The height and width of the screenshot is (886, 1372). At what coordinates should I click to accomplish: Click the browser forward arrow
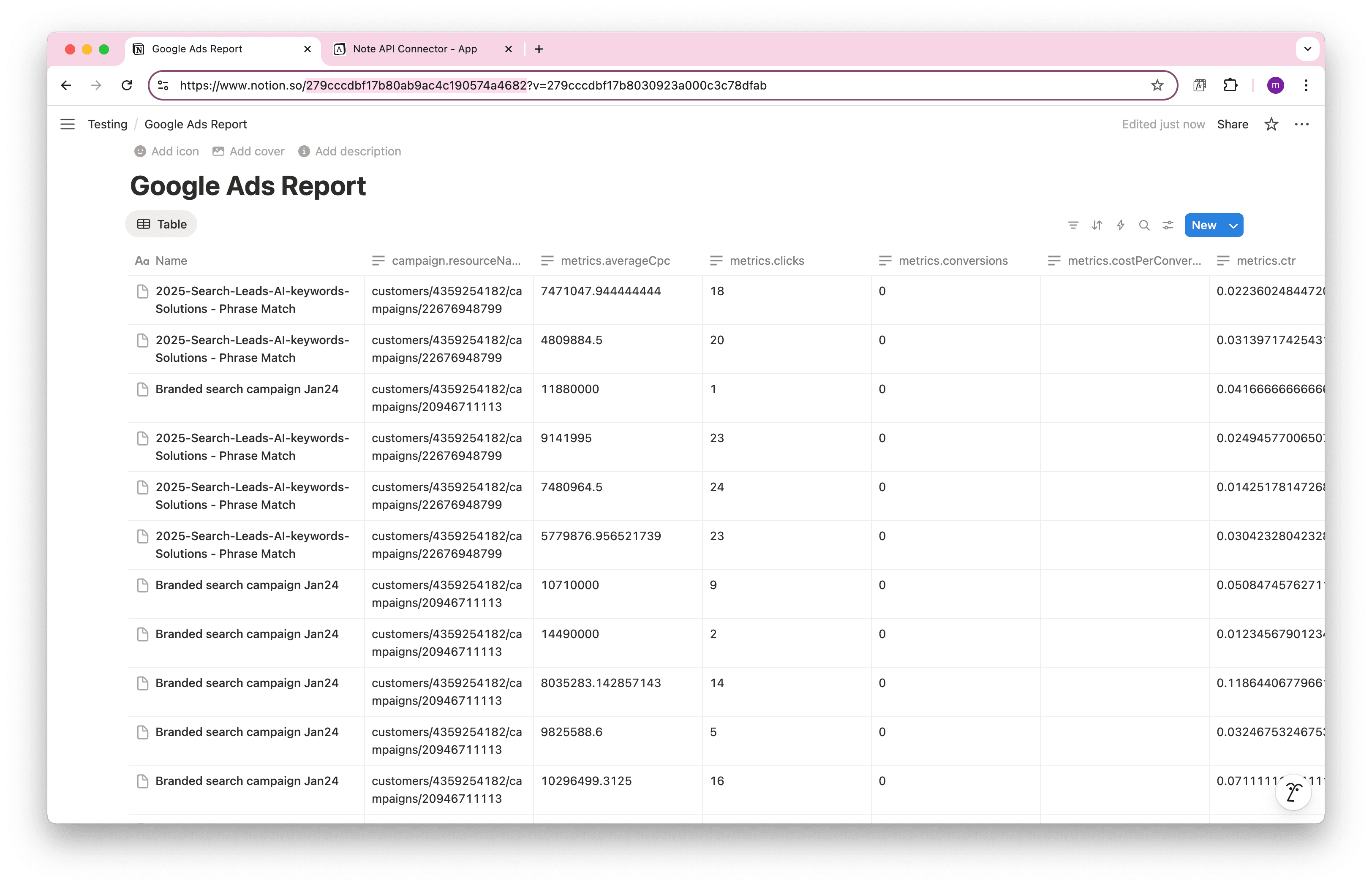pos(96,85)
